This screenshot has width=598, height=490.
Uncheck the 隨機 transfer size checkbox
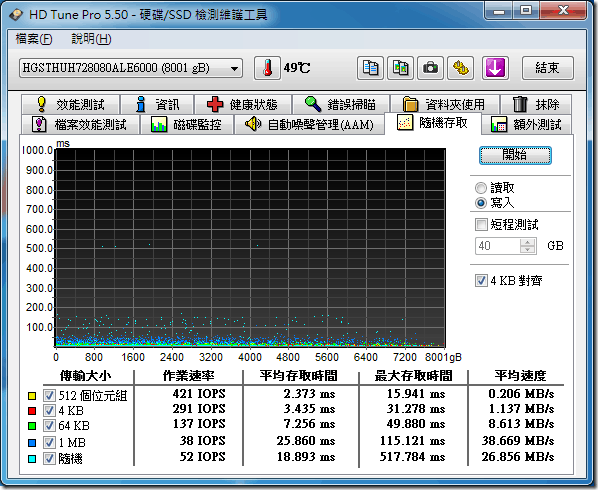pyautogui.click(x=49, y=458)
